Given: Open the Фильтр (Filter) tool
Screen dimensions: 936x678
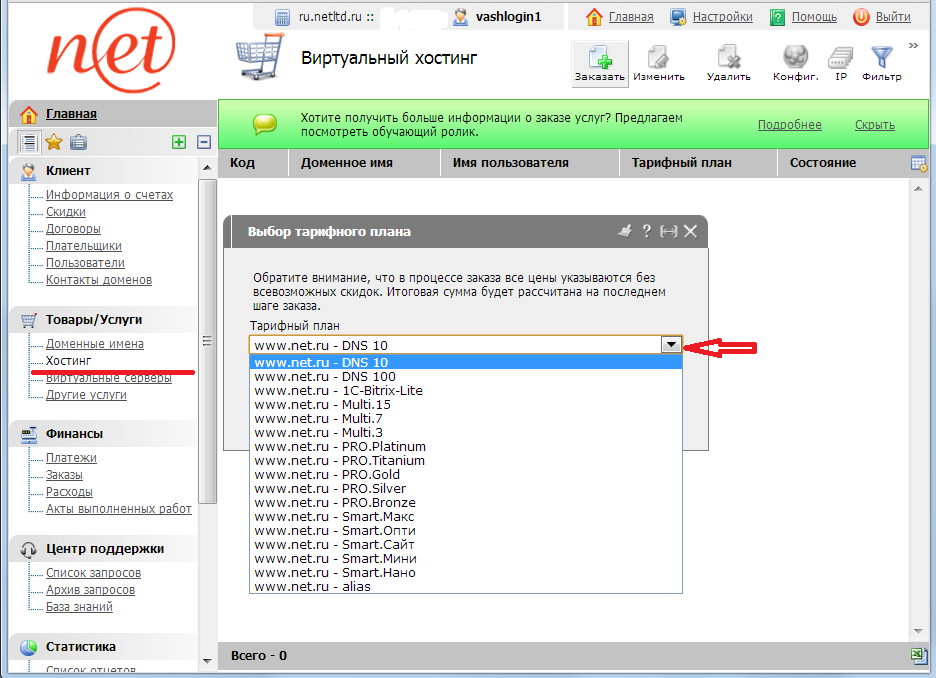Looking at the screenshot, I should (x=881, y=63).
